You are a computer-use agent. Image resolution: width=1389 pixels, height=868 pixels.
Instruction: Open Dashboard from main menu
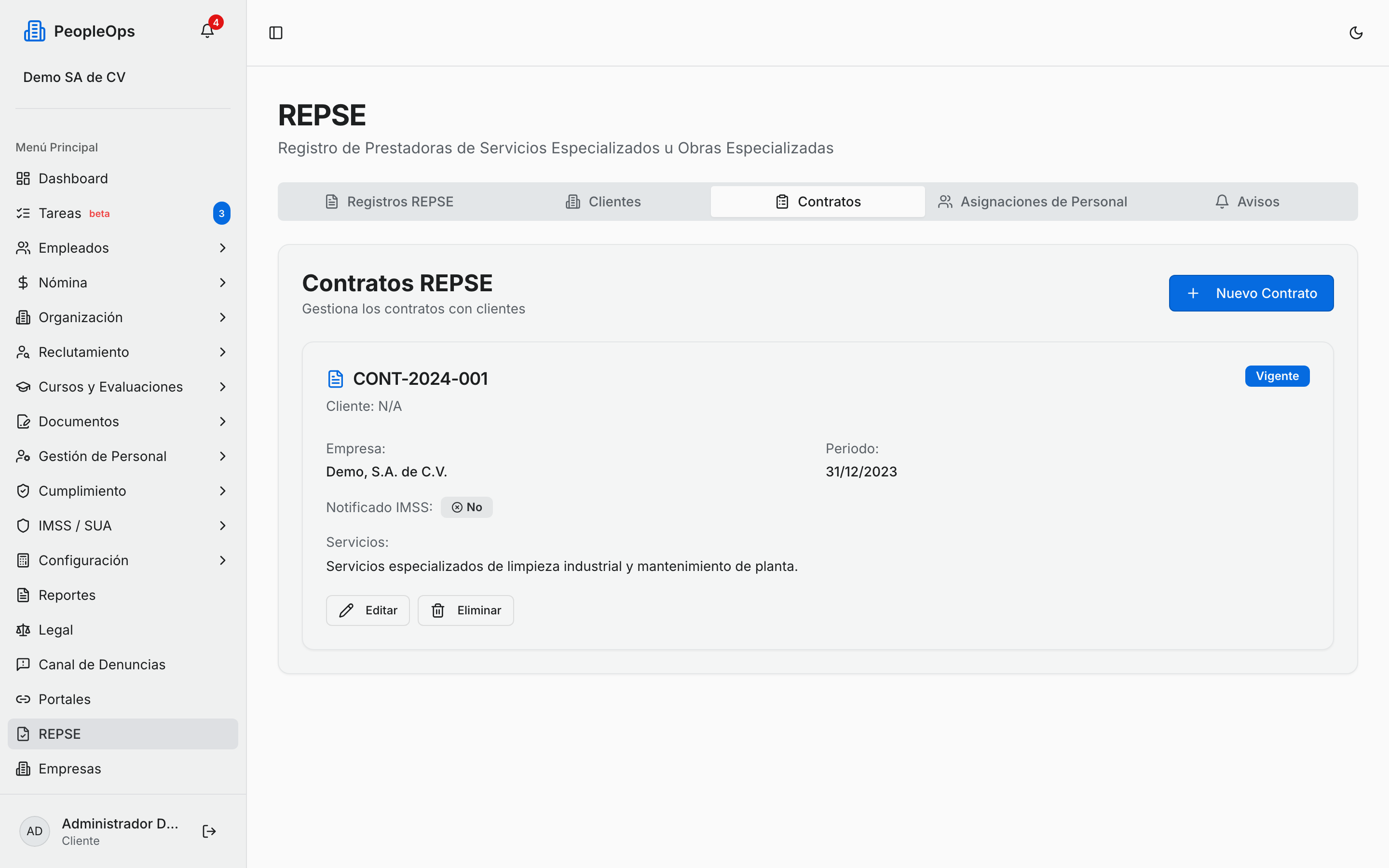(123, 178)
